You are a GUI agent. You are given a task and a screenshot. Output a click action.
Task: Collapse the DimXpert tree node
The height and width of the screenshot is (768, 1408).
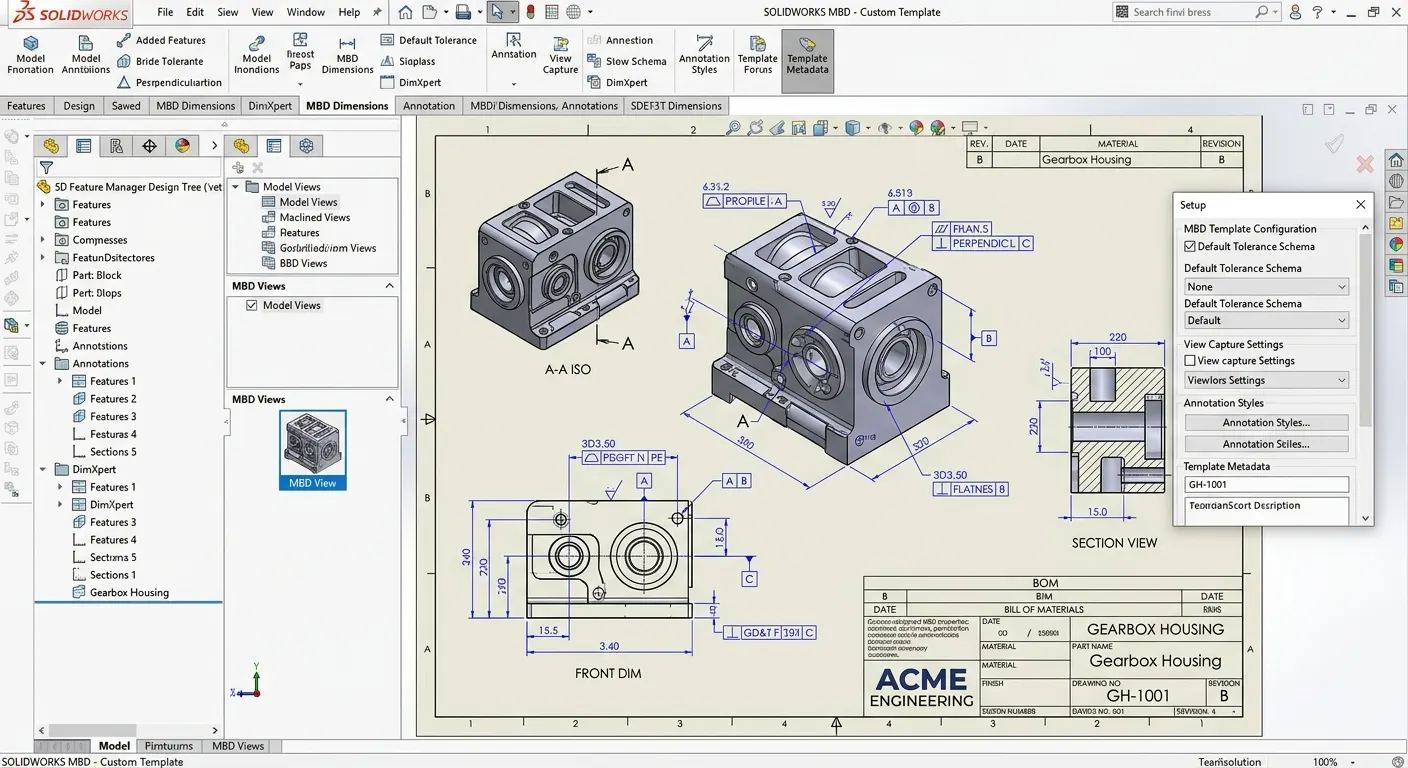(43, 469)
